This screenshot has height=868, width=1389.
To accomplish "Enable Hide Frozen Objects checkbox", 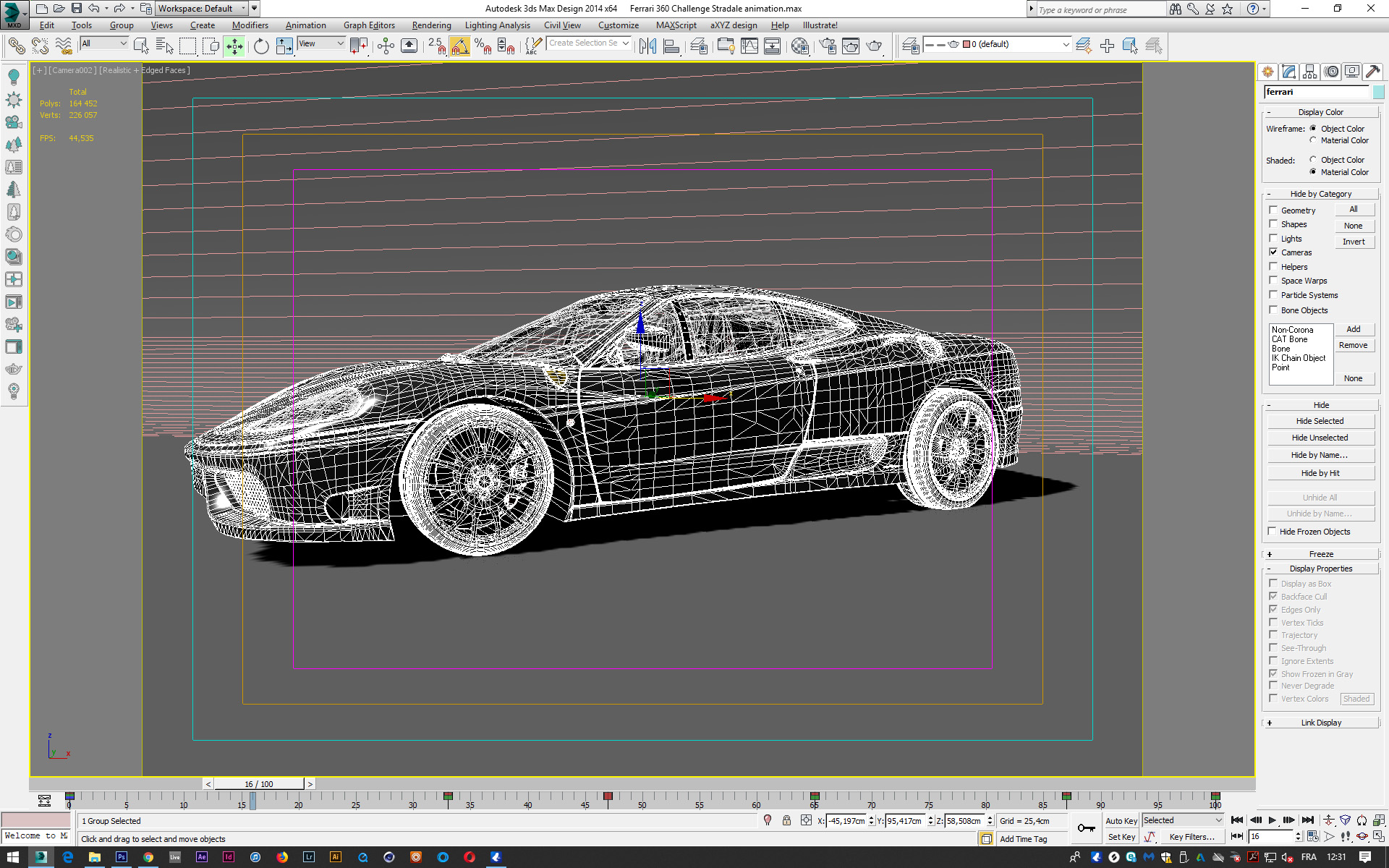I will 1272,531.
